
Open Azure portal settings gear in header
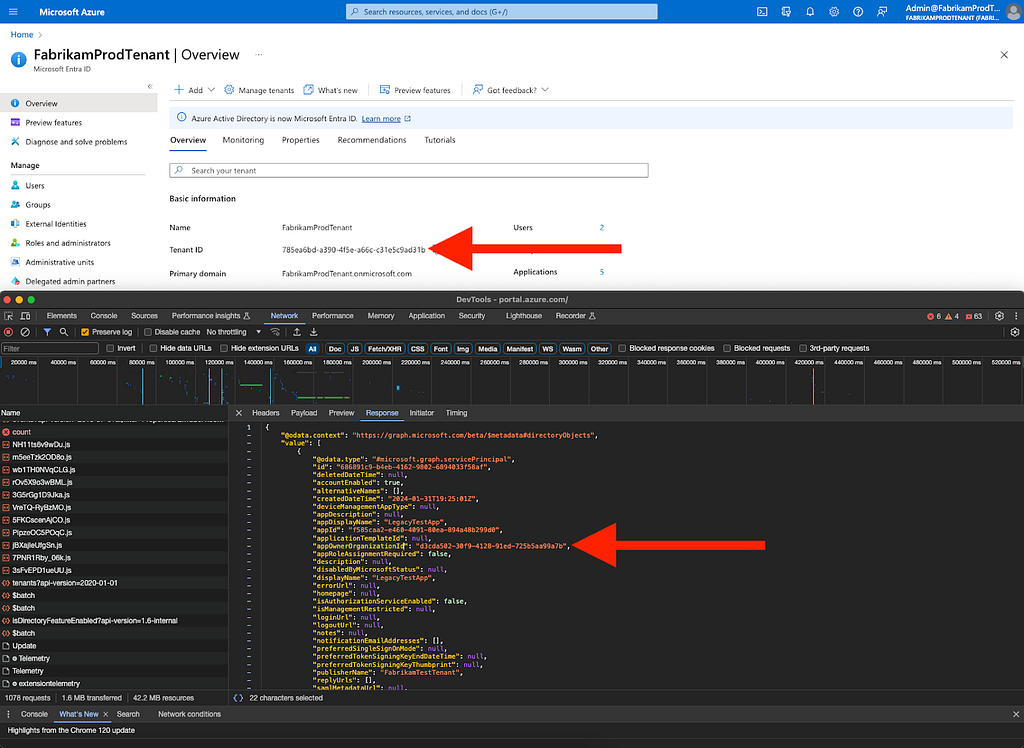point(834,12)
